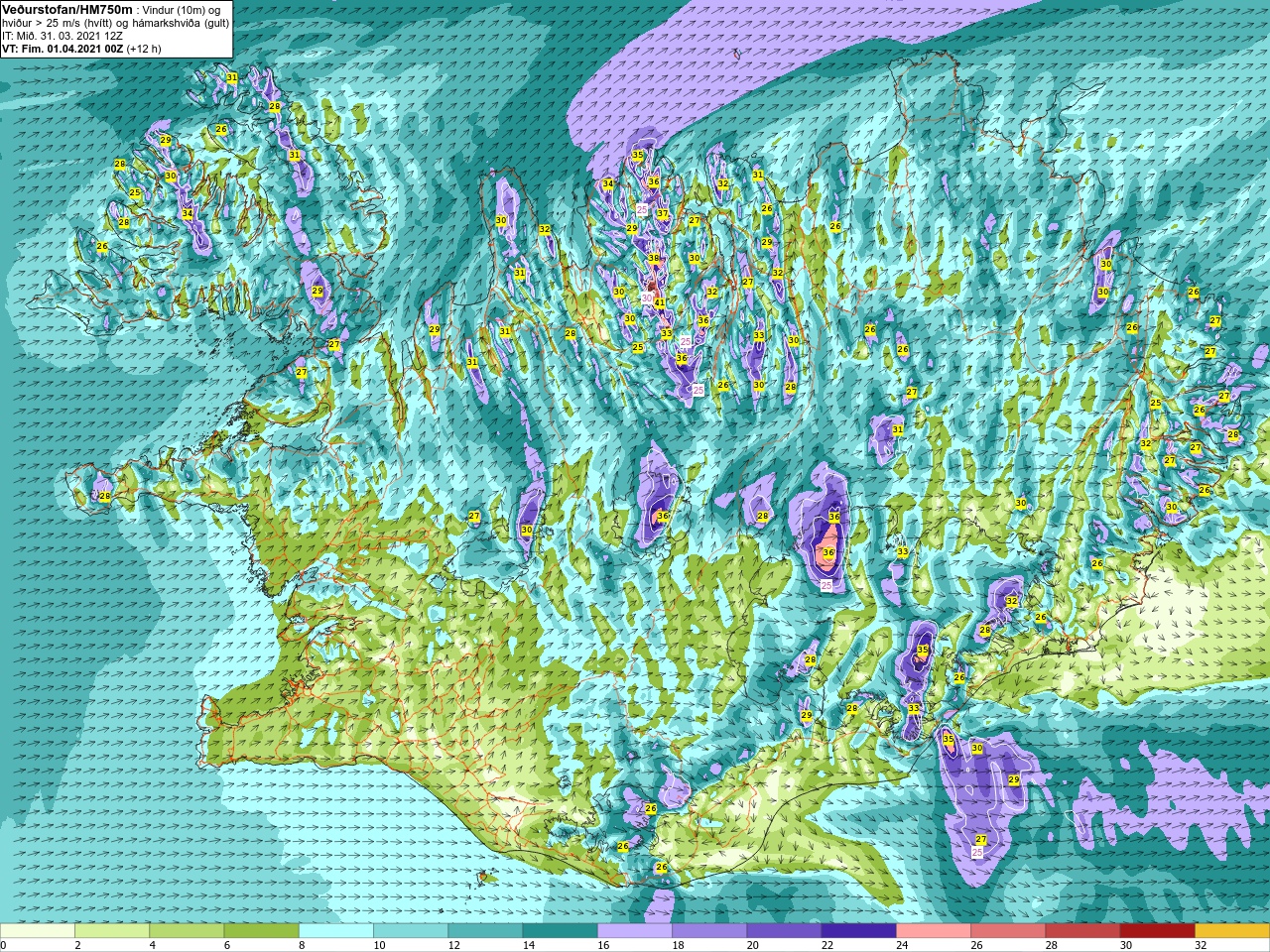The width and height of the screenshot is (1270, 952).
Task: Click the '24' tick label on scale
Action: tap(902, 944)
